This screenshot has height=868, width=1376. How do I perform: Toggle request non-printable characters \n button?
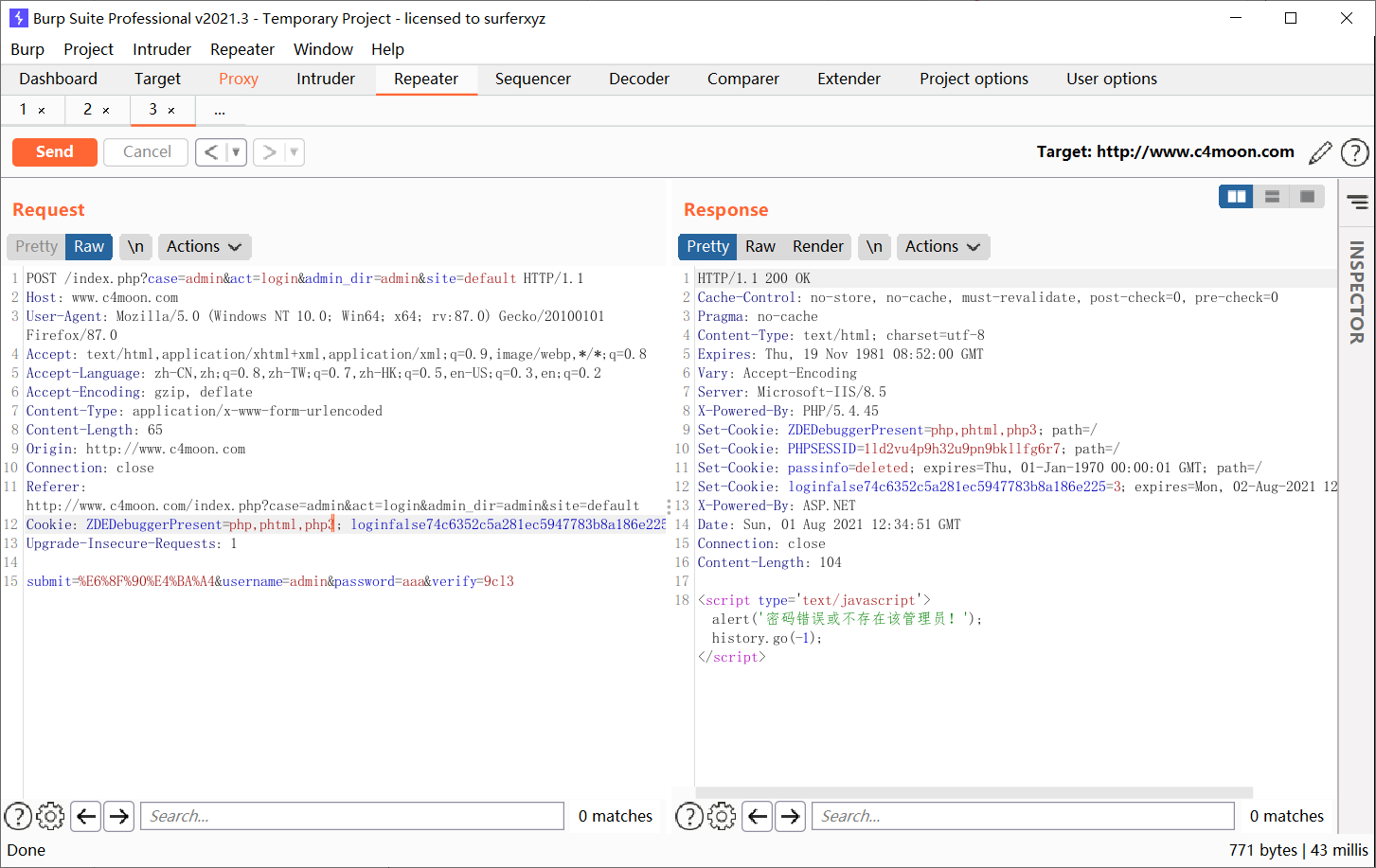coord(136,247)
